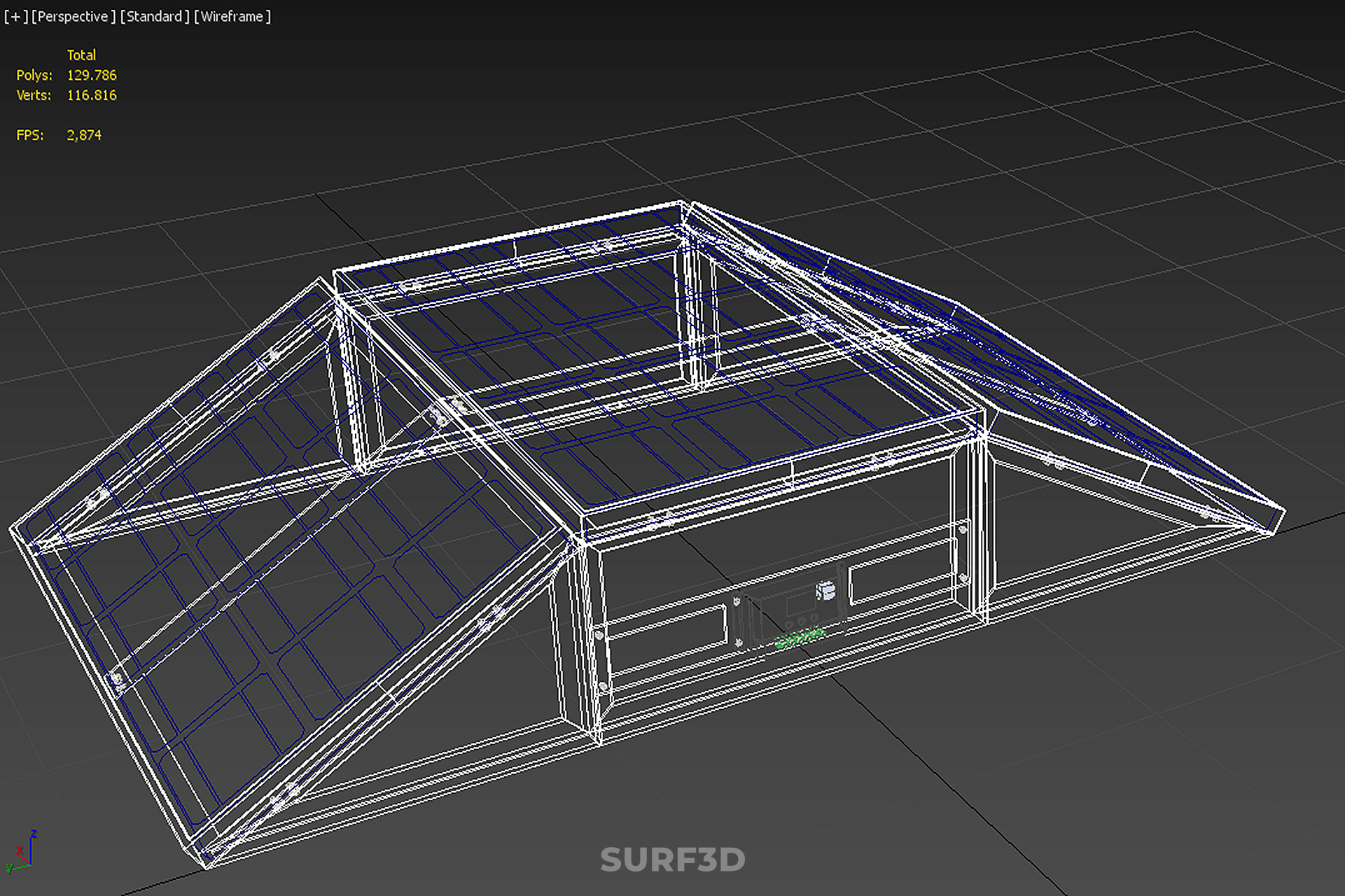The width and height of the screenshot is (1345, 896).
Task: Click the Polys label in statistics
Action: pyautogui.click(x=34, y=75)
